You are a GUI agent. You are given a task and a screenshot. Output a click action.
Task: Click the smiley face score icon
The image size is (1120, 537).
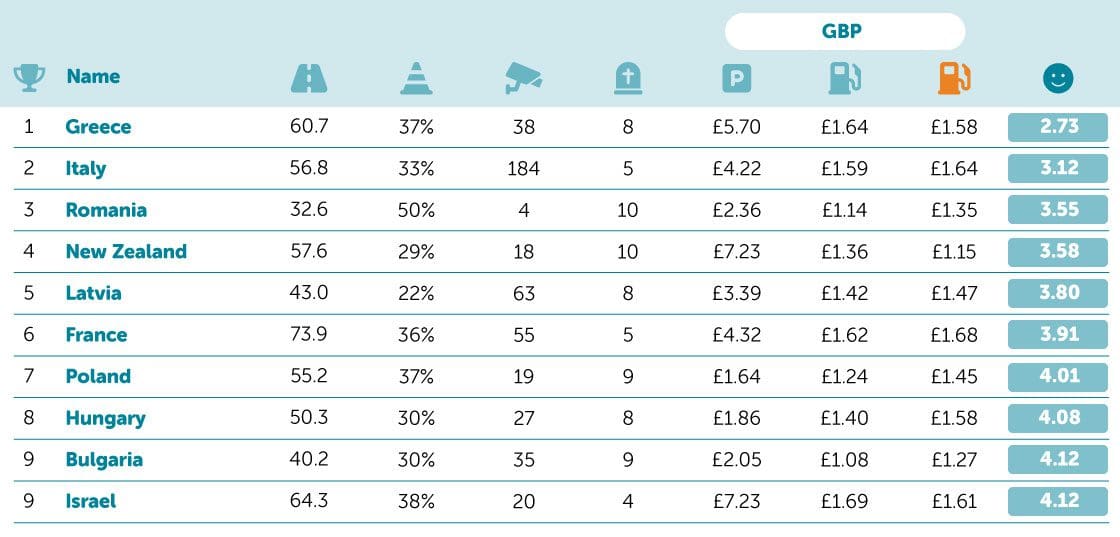1057,78
